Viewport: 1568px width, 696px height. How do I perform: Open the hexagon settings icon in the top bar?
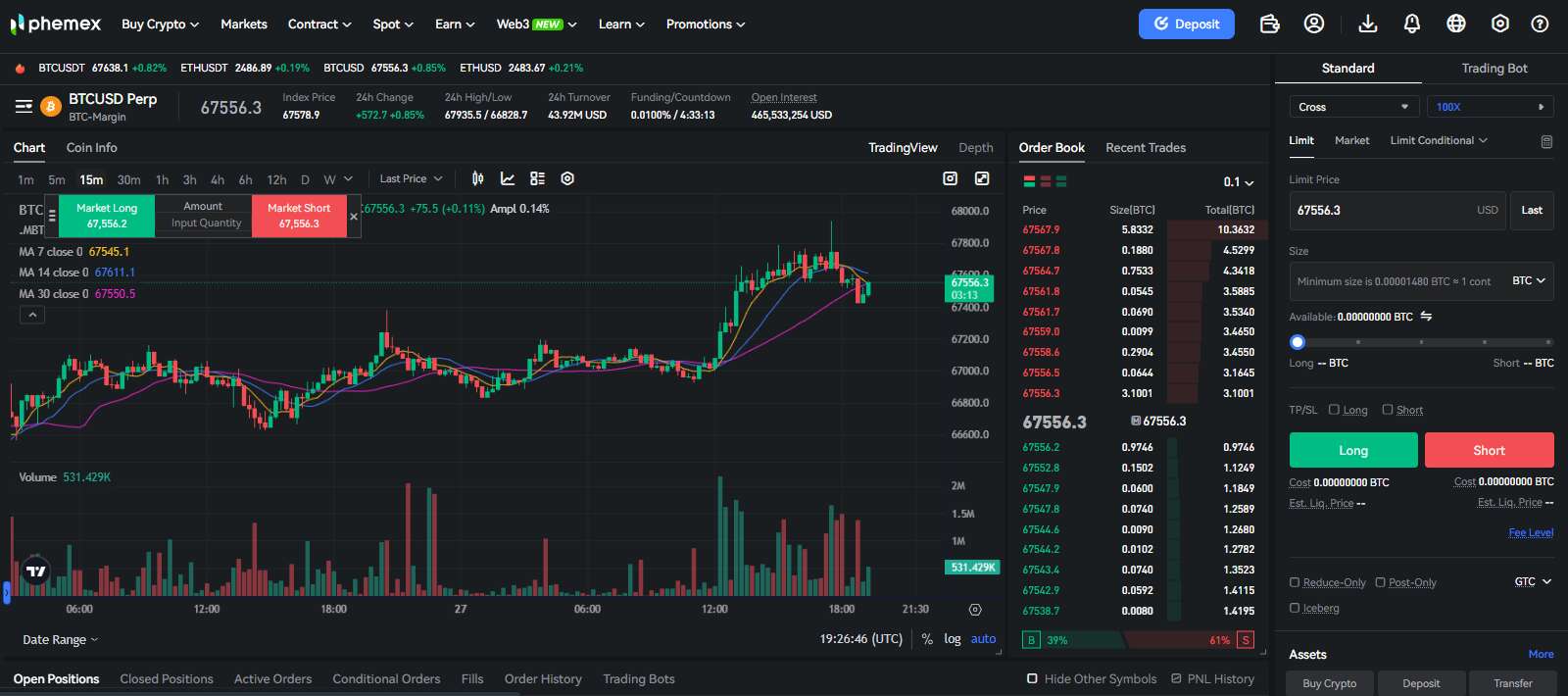(1500, 24)
